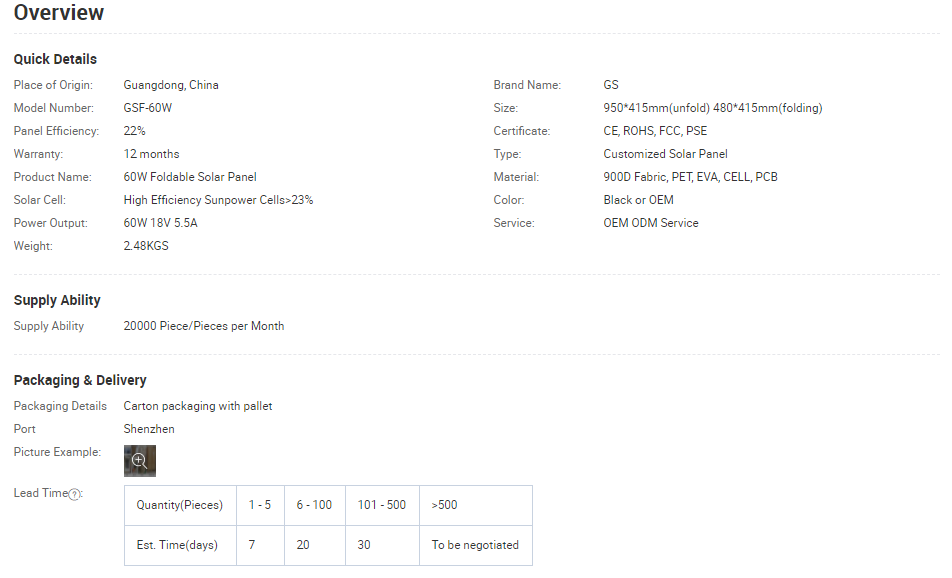Screen dimensions: 952x578
Task: Click the Shenzhen port value
Action: [149, 429]
